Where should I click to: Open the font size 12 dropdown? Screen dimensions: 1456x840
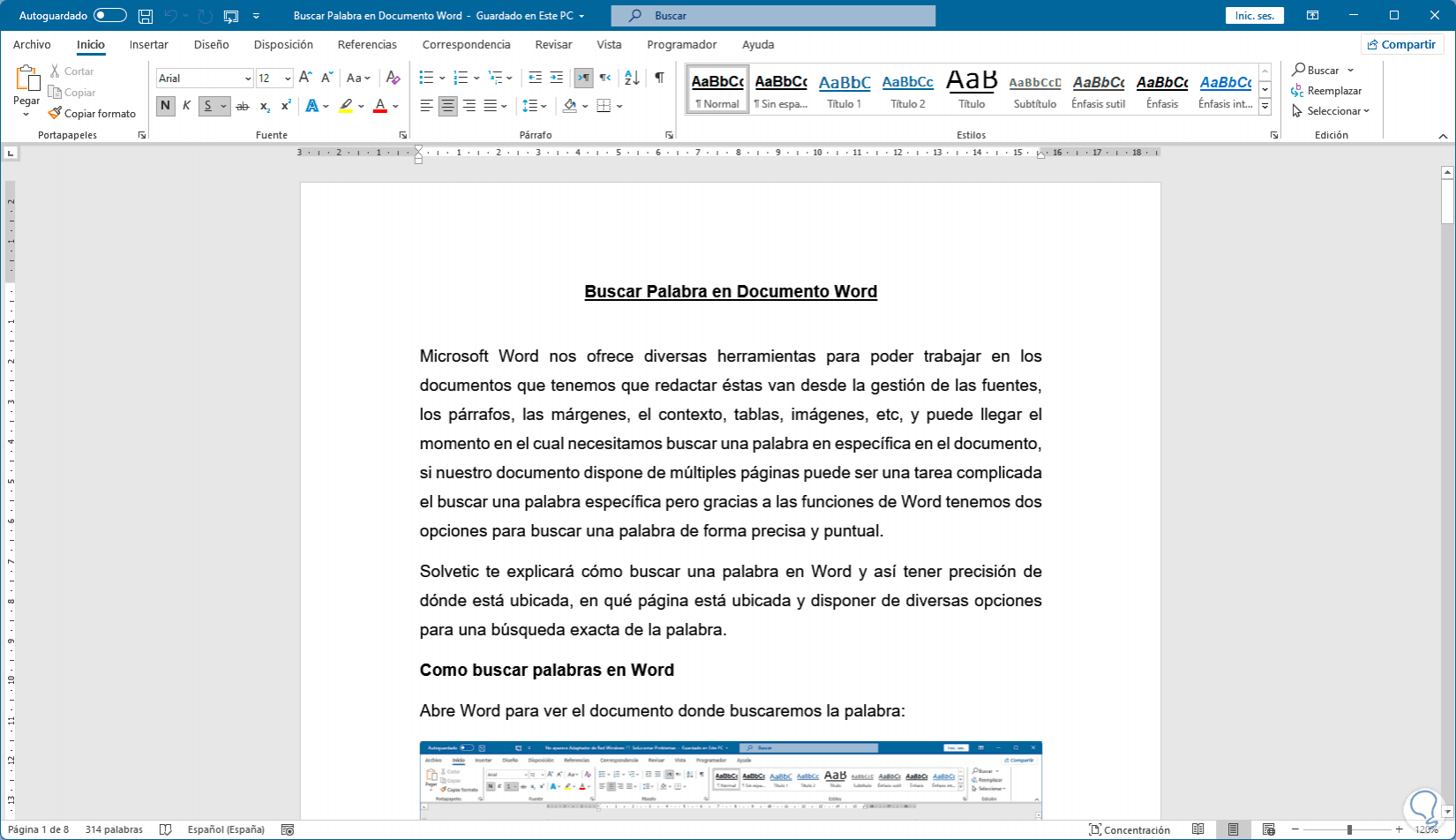[x=288, y=79]
